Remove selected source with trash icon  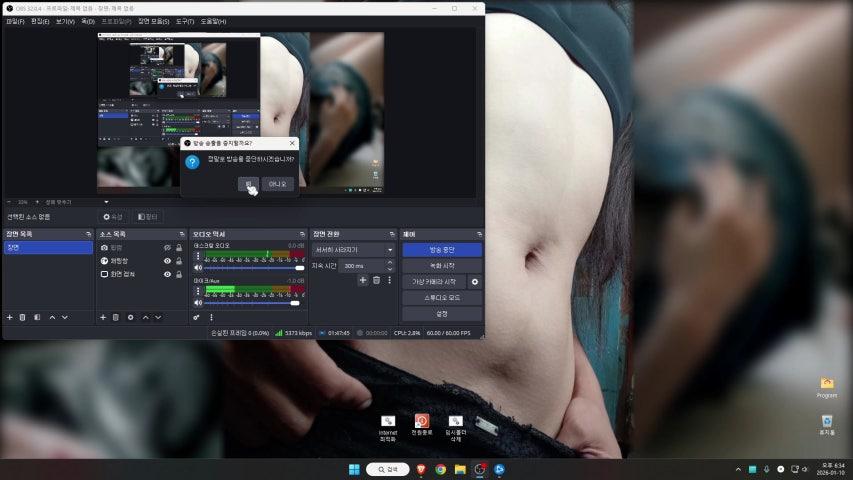click(116, 317)
